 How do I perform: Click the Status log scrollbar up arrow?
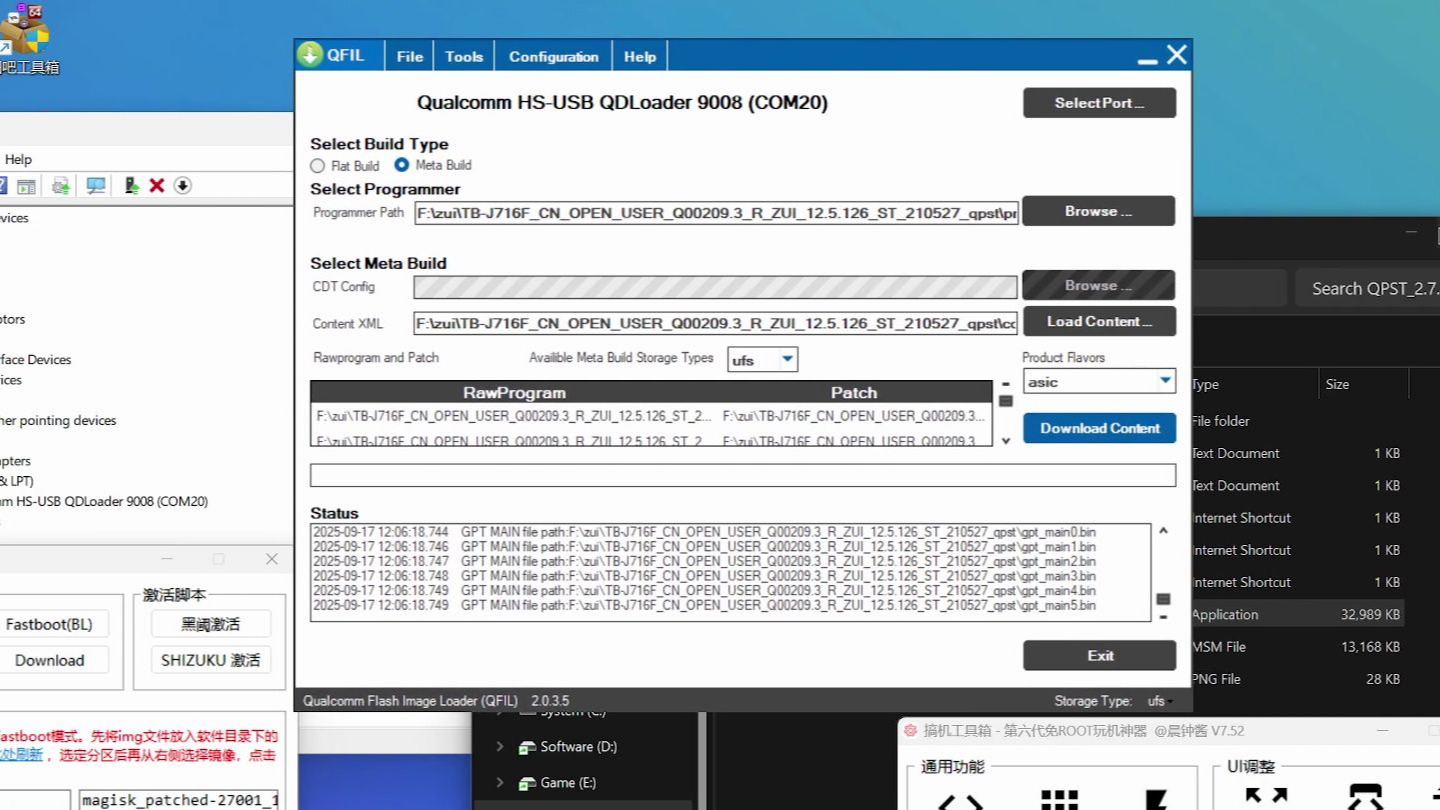[1163, 531]
